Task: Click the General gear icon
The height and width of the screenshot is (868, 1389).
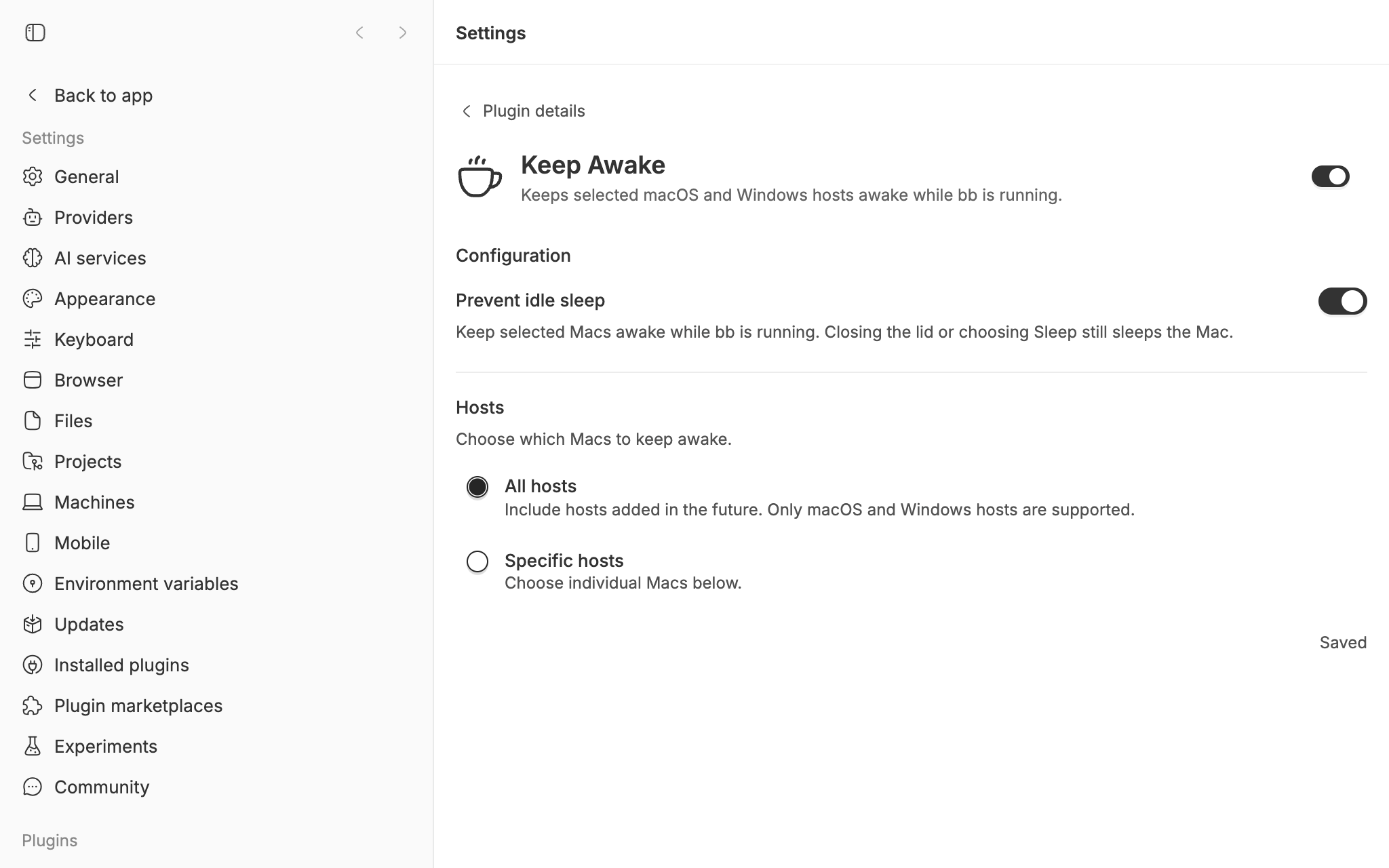Action: [33, 176]
